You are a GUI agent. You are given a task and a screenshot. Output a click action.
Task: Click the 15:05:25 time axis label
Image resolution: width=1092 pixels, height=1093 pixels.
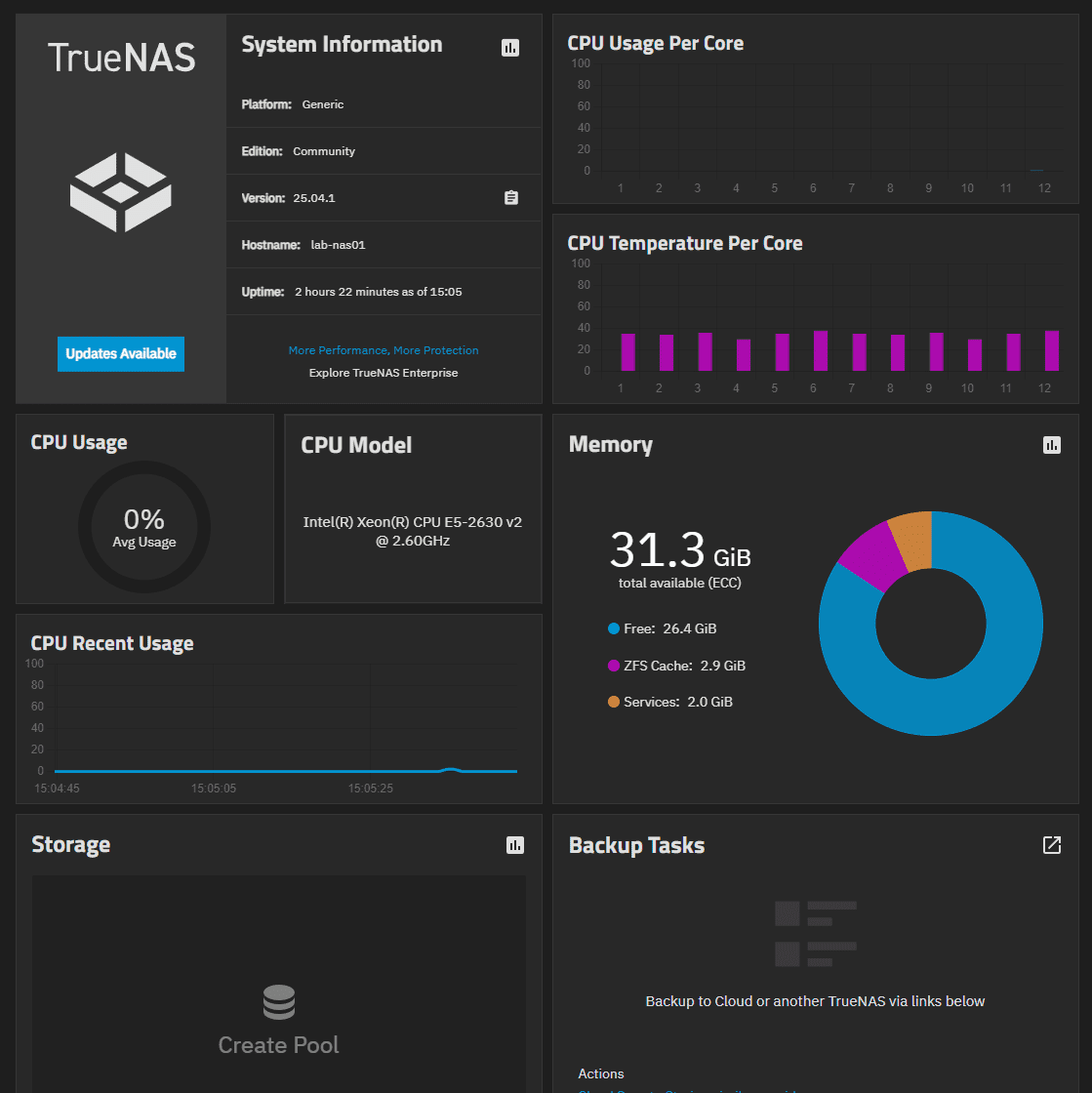click(x=371, y=789)
